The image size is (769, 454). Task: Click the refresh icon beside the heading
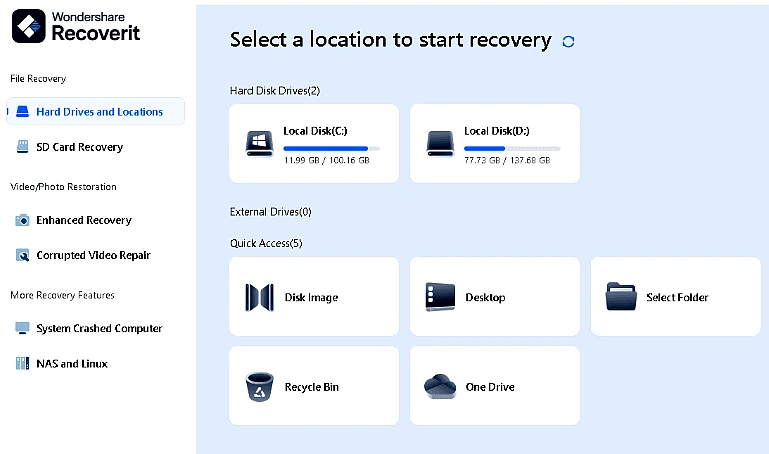(x=568, y=42)
